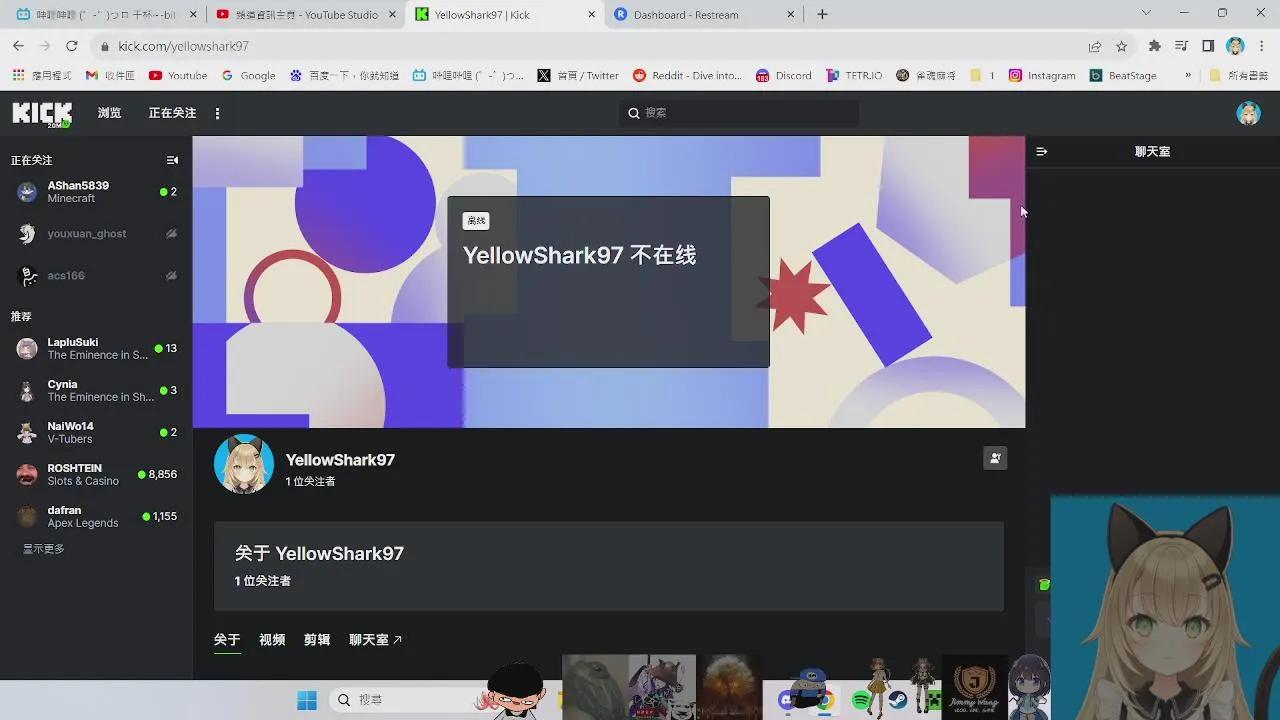Image resolution: width=1280 pixels, height=720 pixels.
Task: Open the TETR.IO bookmark
Action: pos(853,75)
